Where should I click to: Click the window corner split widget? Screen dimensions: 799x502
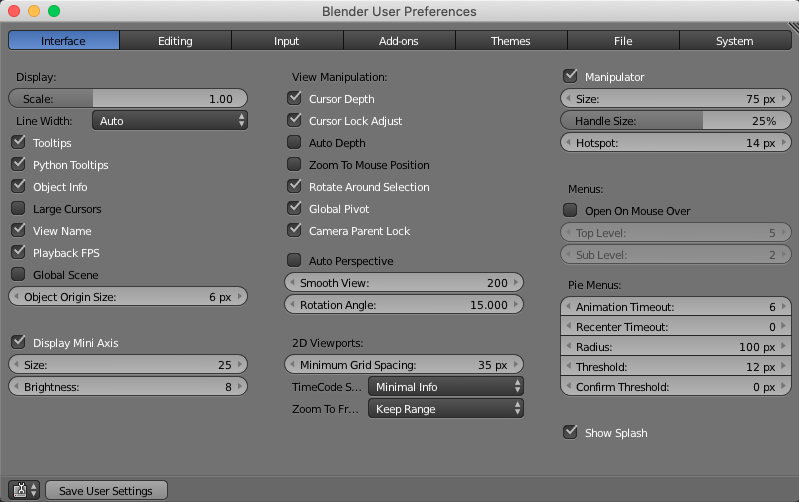tap(793, 27)
